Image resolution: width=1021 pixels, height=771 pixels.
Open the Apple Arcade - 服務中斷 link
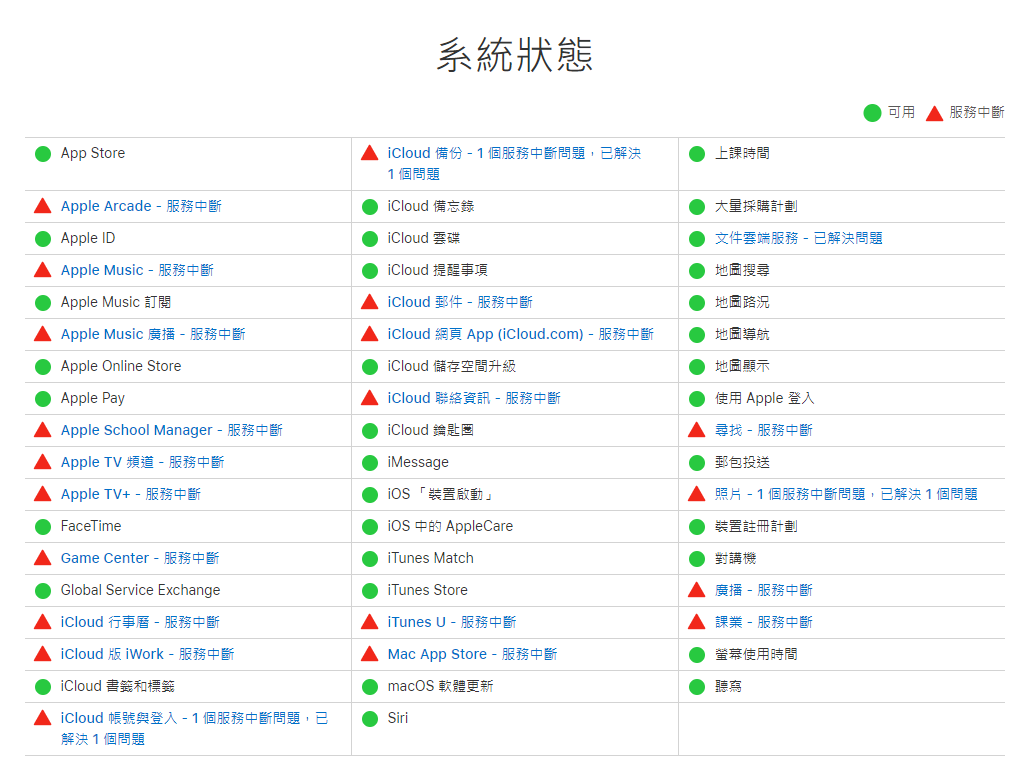(x=141, y=206)
